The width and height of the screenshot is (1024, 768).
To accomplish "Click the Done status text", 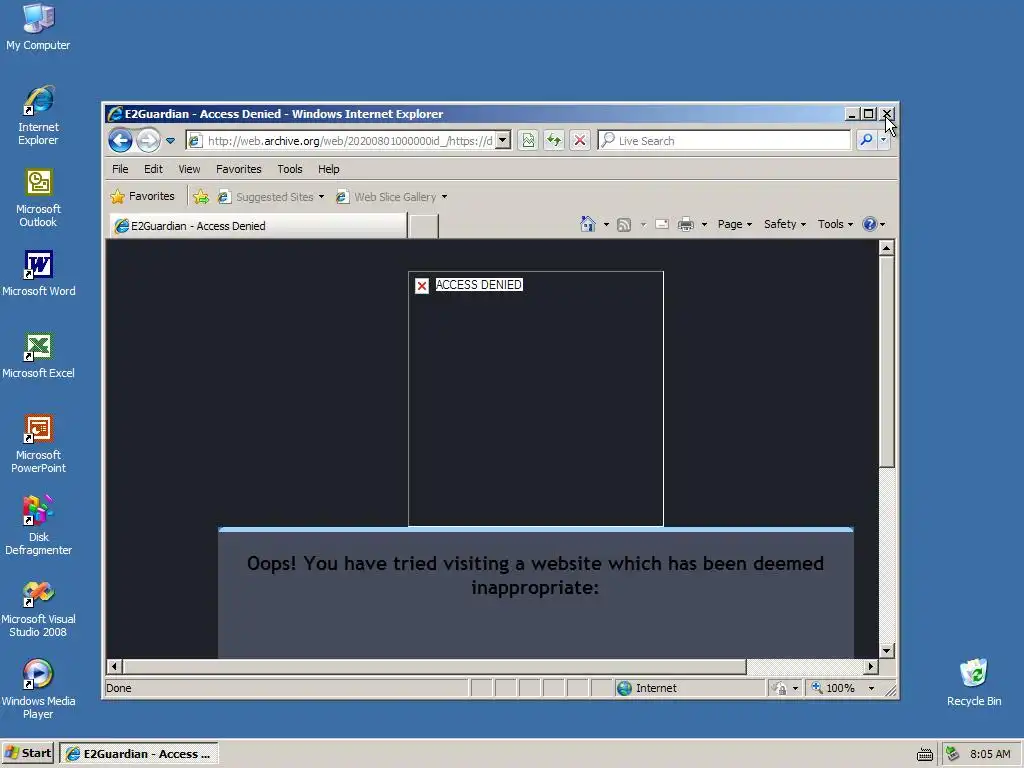I will pyautogui.click(x=119, y=688).
